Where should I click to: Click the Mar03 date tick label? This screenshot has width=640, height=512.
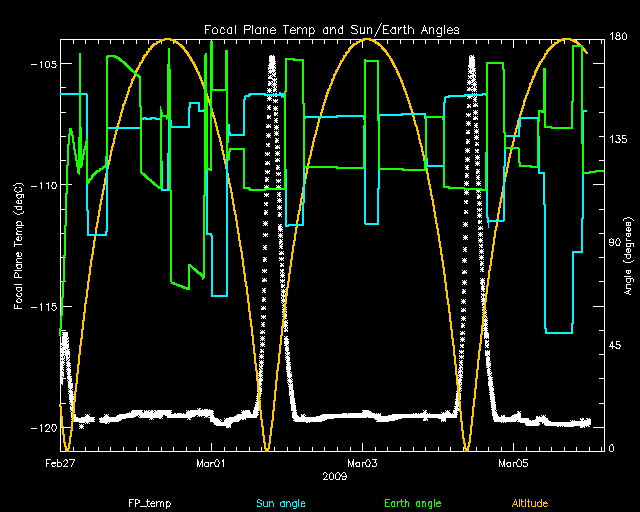[362, 464]
